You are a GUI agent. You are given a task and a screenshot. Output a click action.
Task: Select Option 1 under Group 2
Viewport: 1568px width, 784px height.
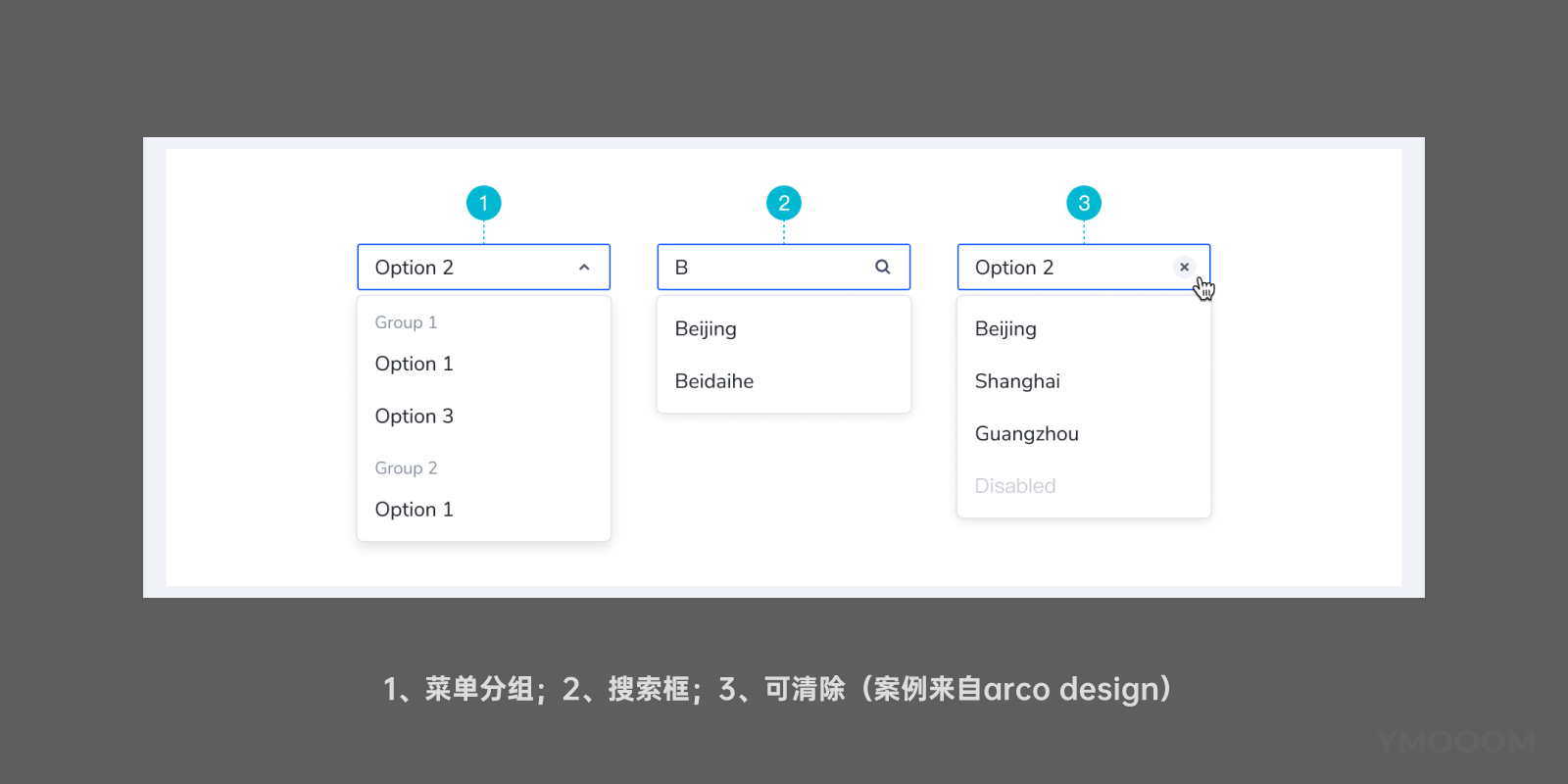415,510
